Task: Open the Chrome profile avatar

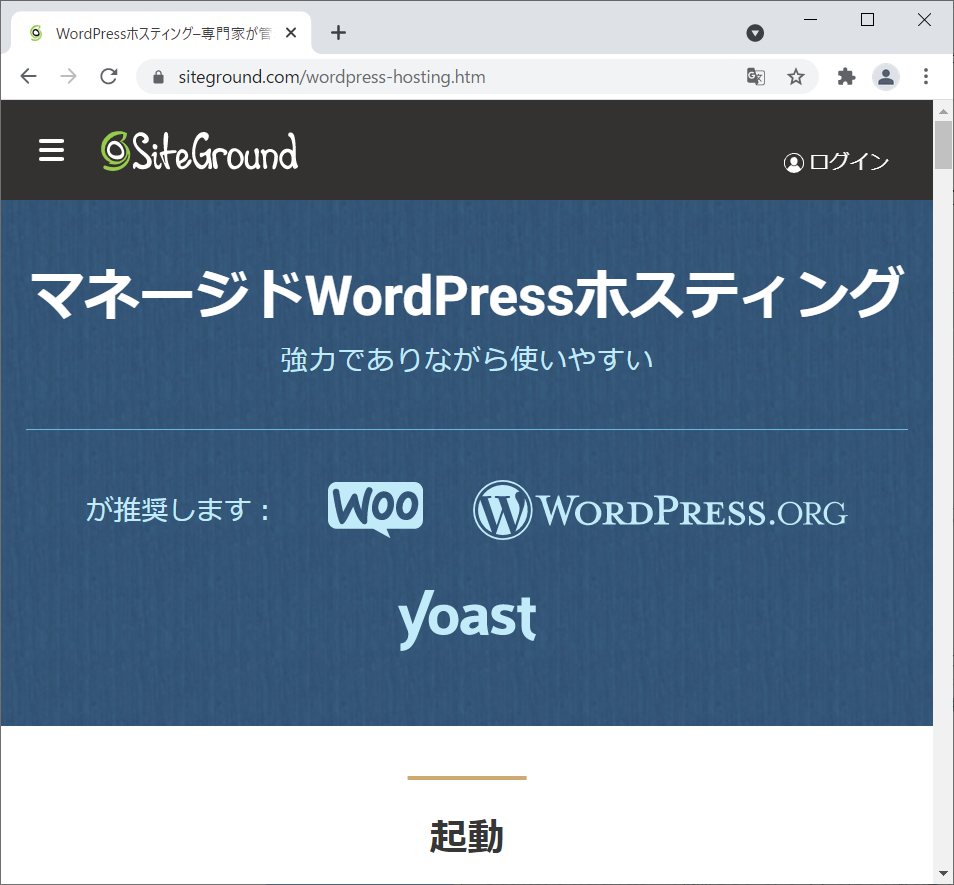Action: 885,77
